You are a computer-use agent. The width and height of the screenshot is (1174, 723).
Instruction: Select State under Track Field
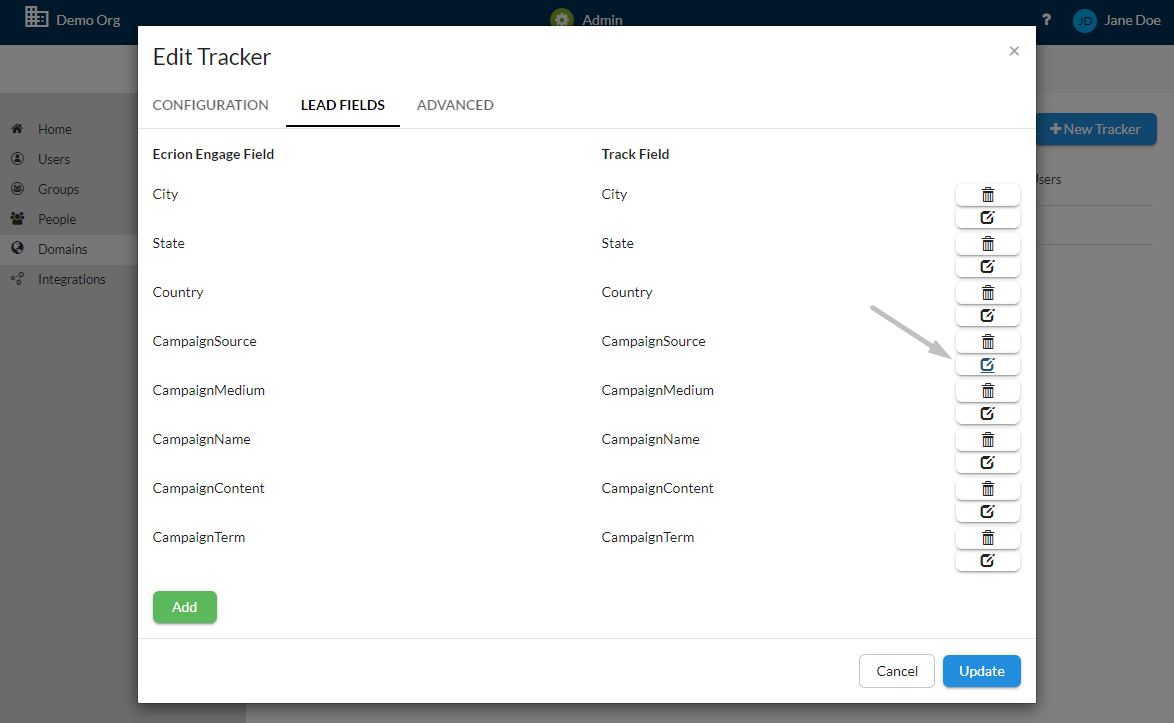click(x=617, y=243)
